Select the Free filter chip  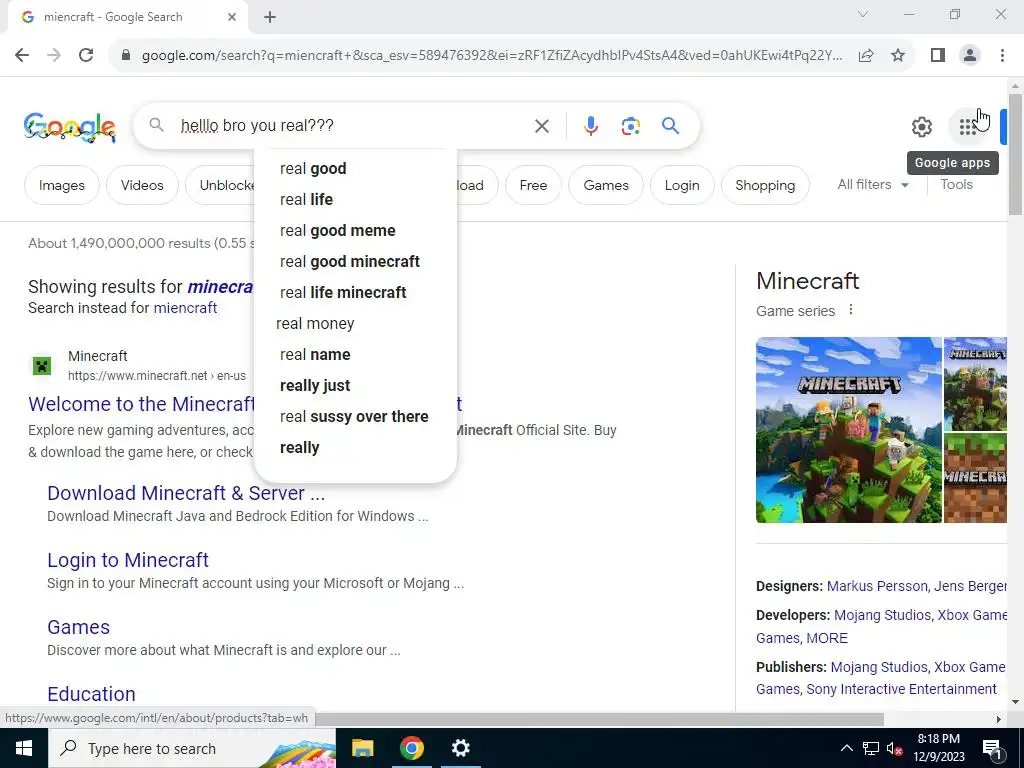click(533, 185)
